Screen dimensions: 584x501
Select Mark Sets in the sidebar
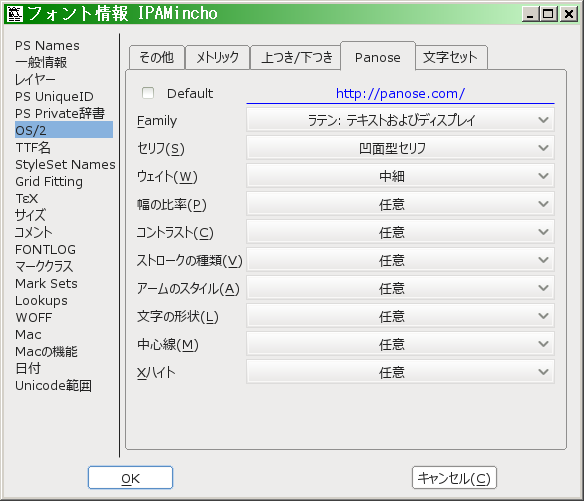[x=46, y=283]
